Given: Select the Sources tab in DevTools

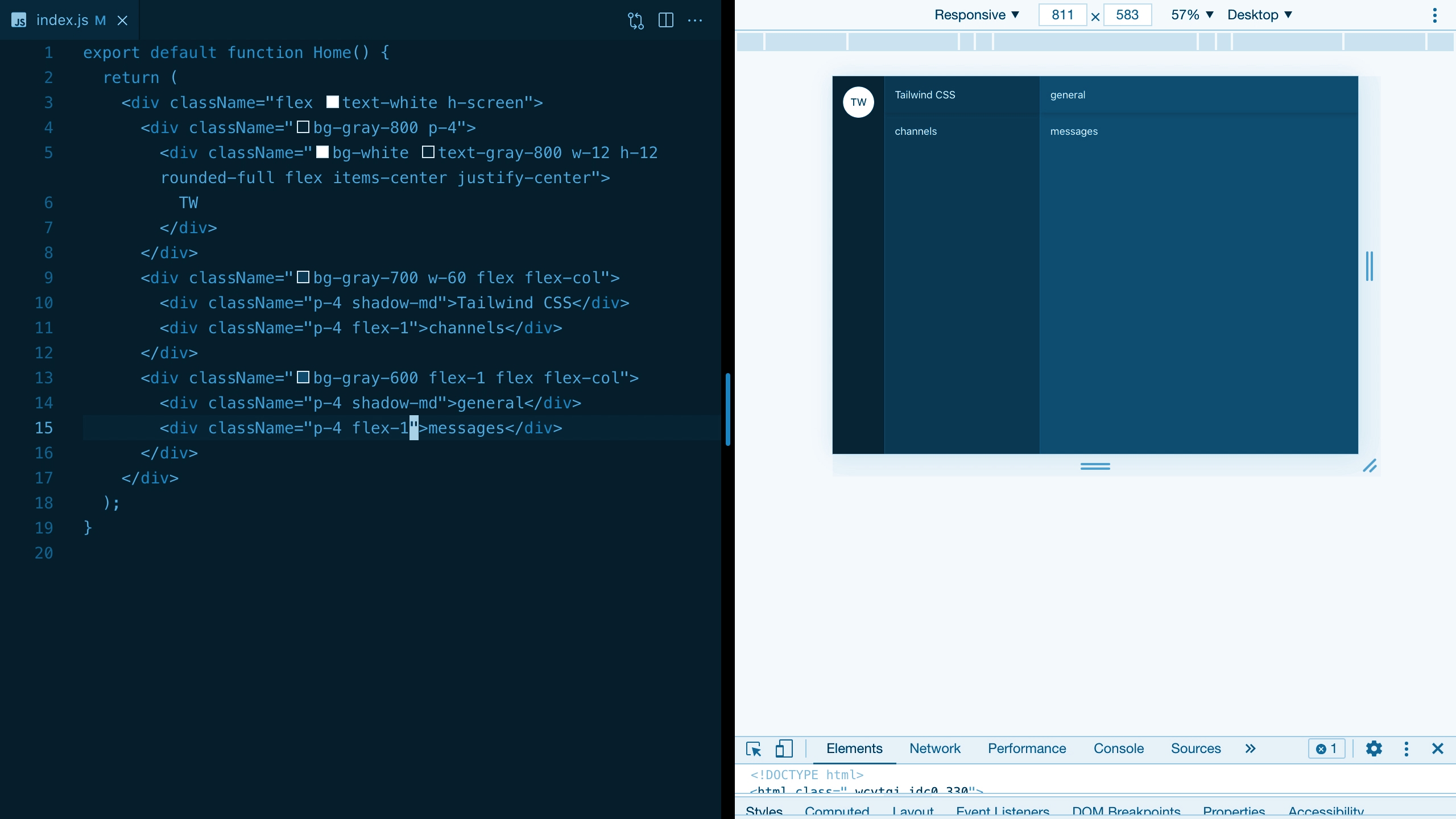Looking at the screenshot, I should coord(1196,749).
